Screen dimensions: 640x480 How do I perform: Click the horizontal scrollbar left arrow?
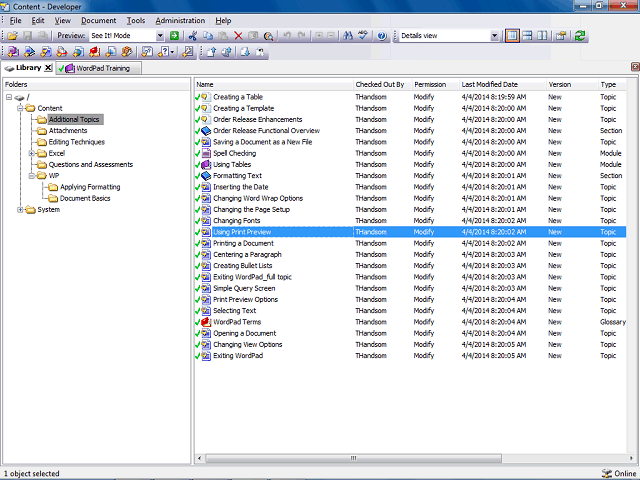pos(199,458)
